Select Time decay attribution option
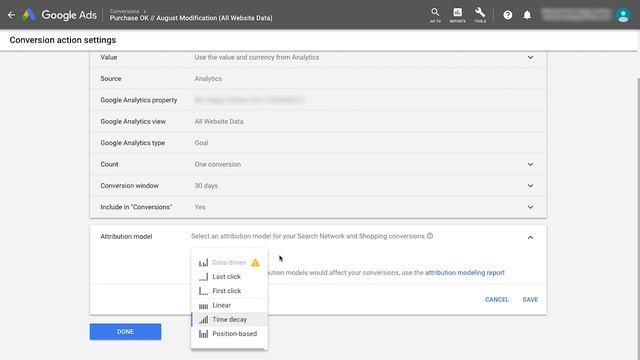The width and height of the screenshot is (640, 360). tap(229, 320)
